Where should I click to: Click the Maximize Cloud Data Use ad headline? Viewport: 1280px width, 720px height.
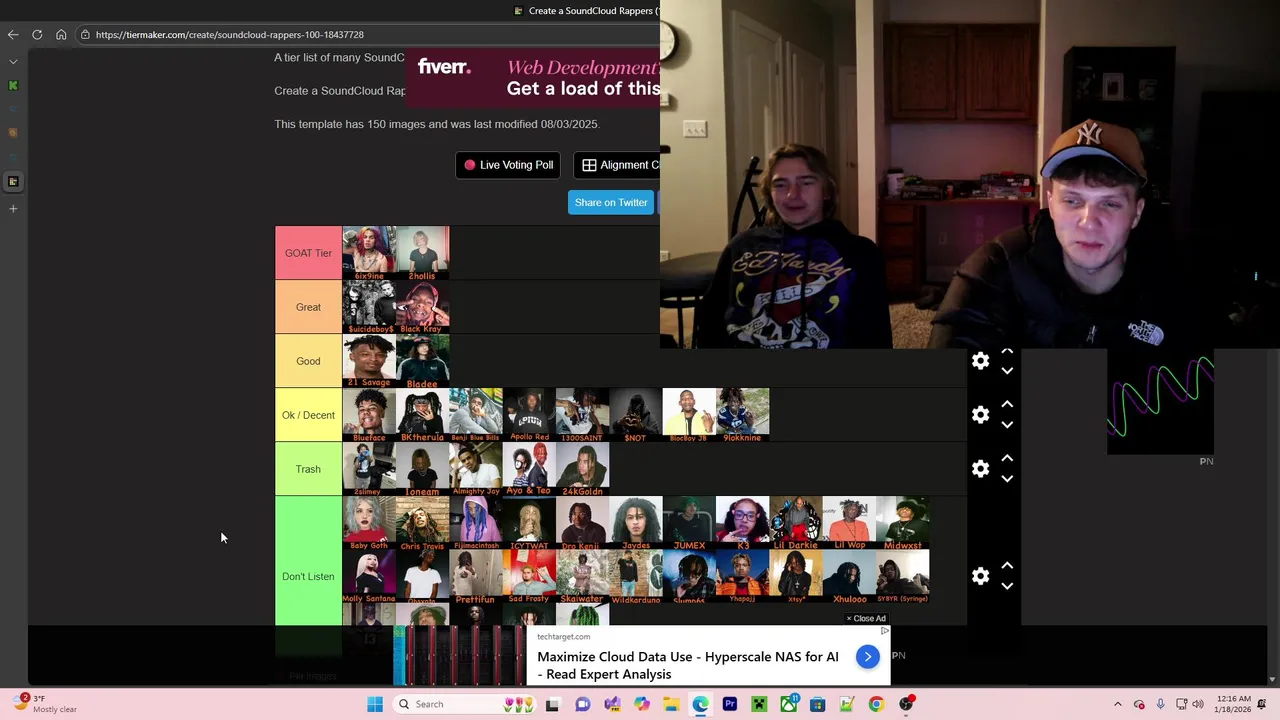(688, 665)
